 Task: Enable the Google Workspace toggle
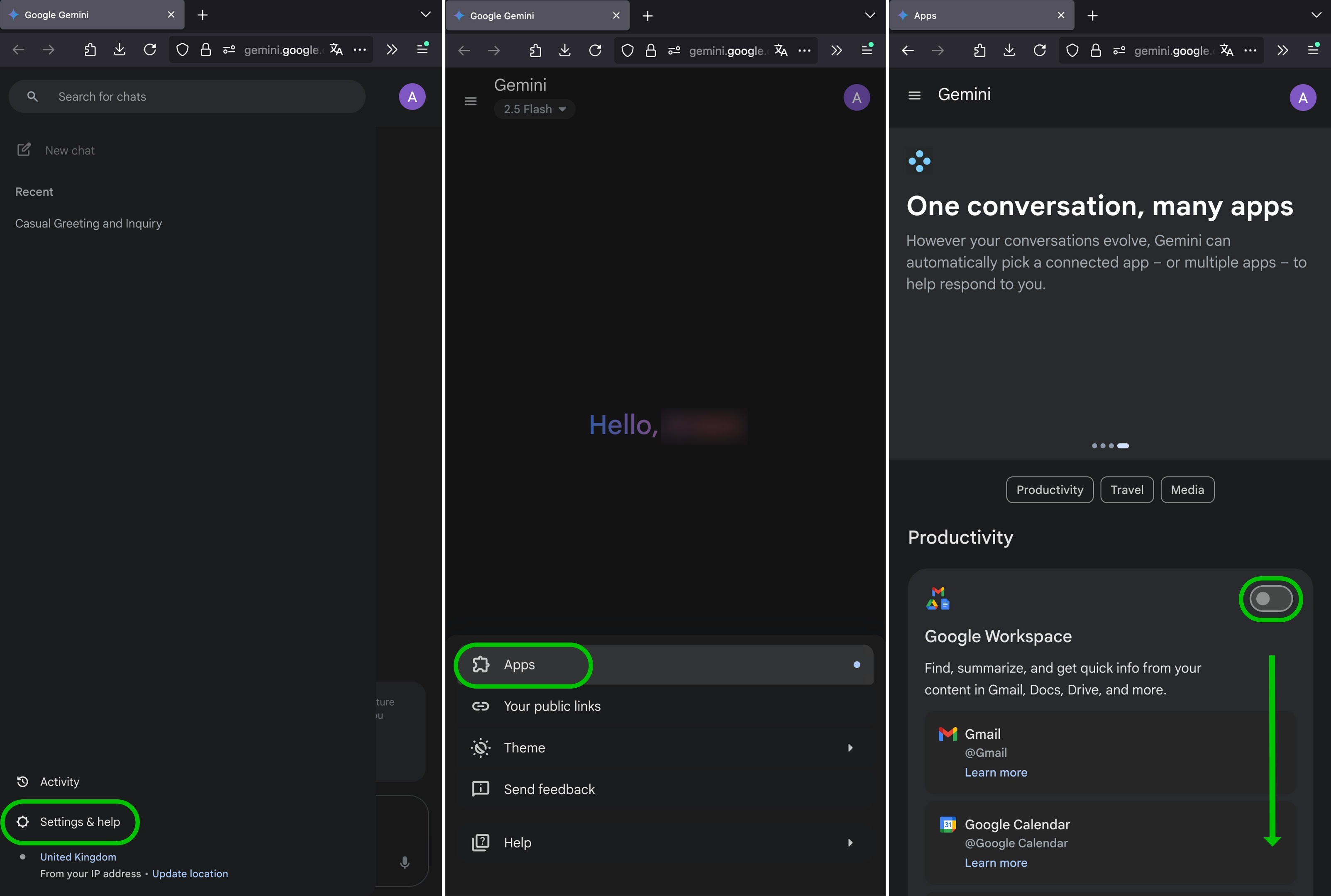[x=1270, y=599]
